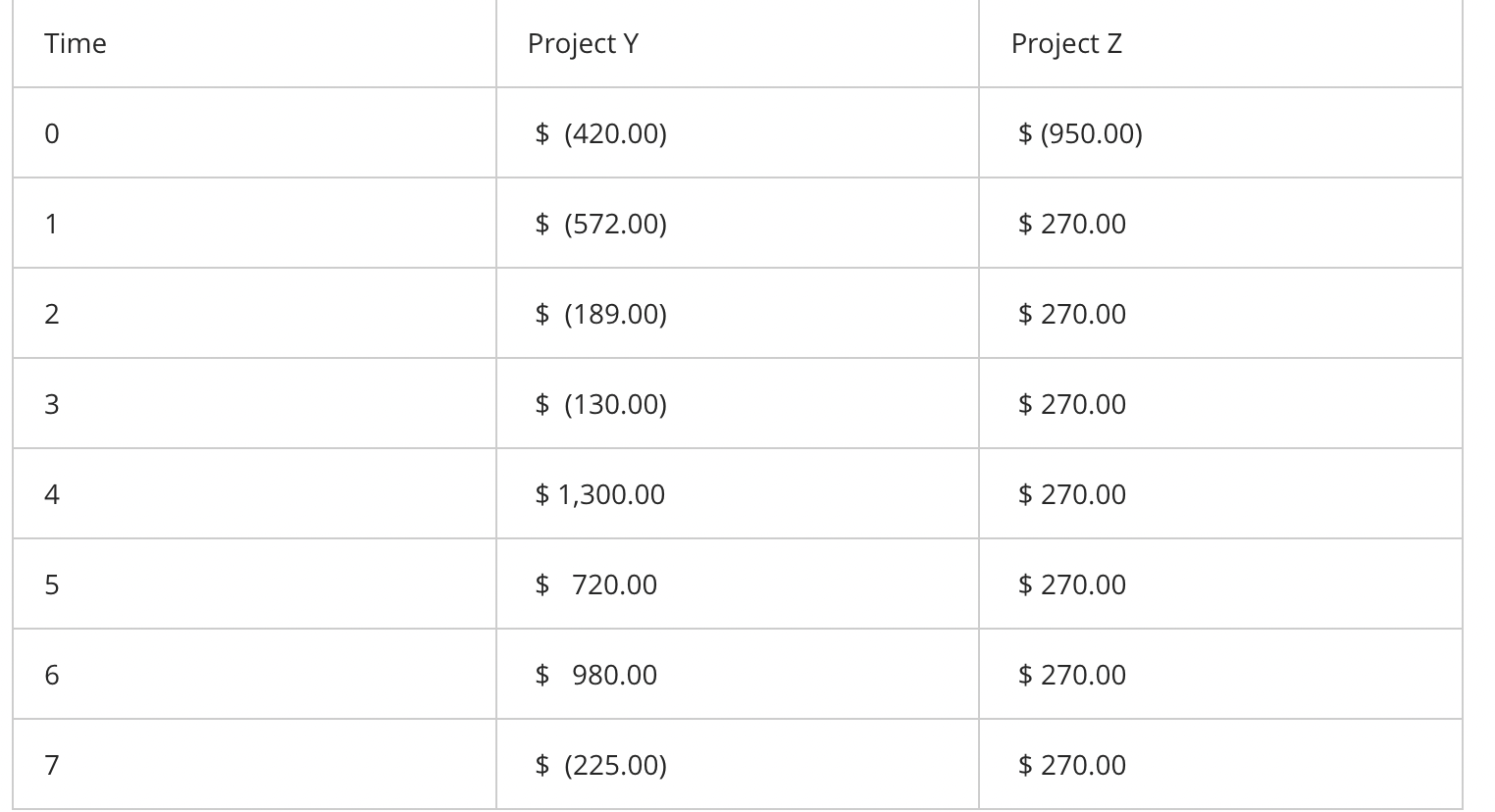This screenshot has width=1495, height=812.
Task: Click the $ (225.00) cell
Action: pos(600,765)
